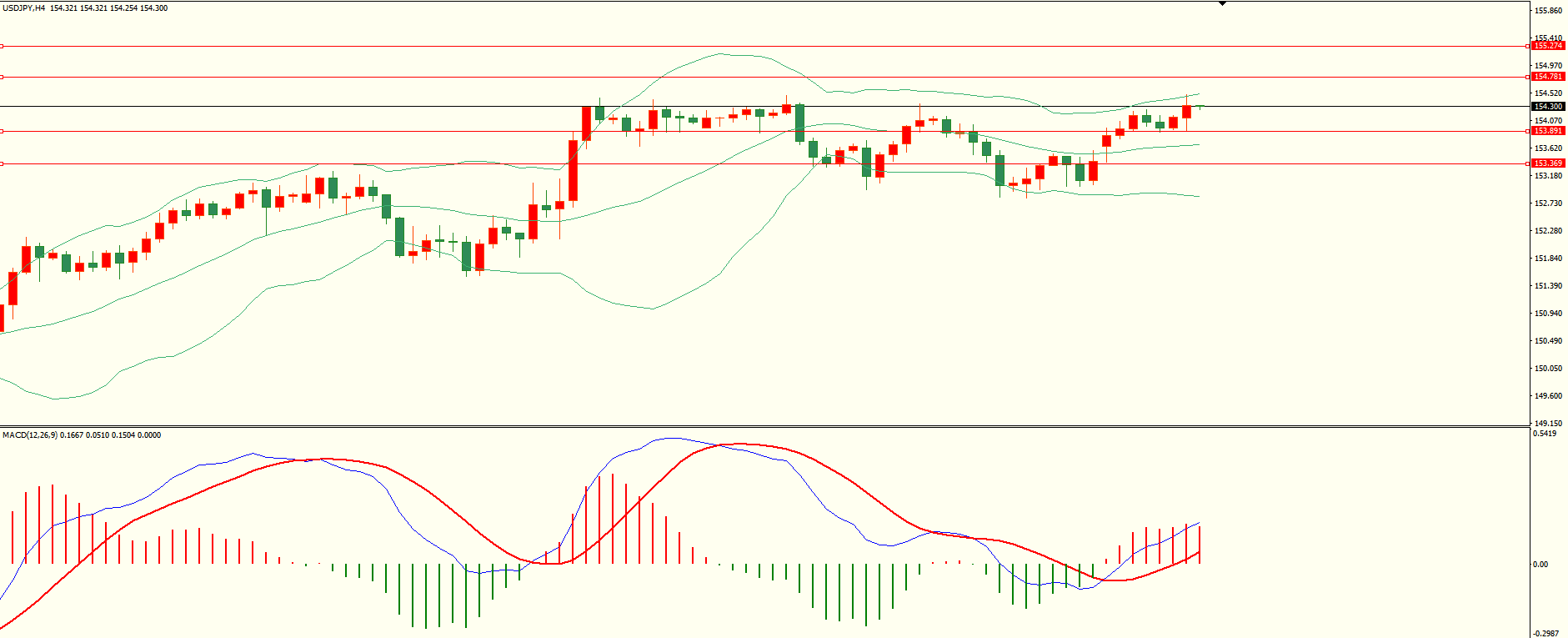The width and height of the screenshot is (1568, 638).
Task: Click the 149.150 value on price scale
Action: coord(1548,423)
